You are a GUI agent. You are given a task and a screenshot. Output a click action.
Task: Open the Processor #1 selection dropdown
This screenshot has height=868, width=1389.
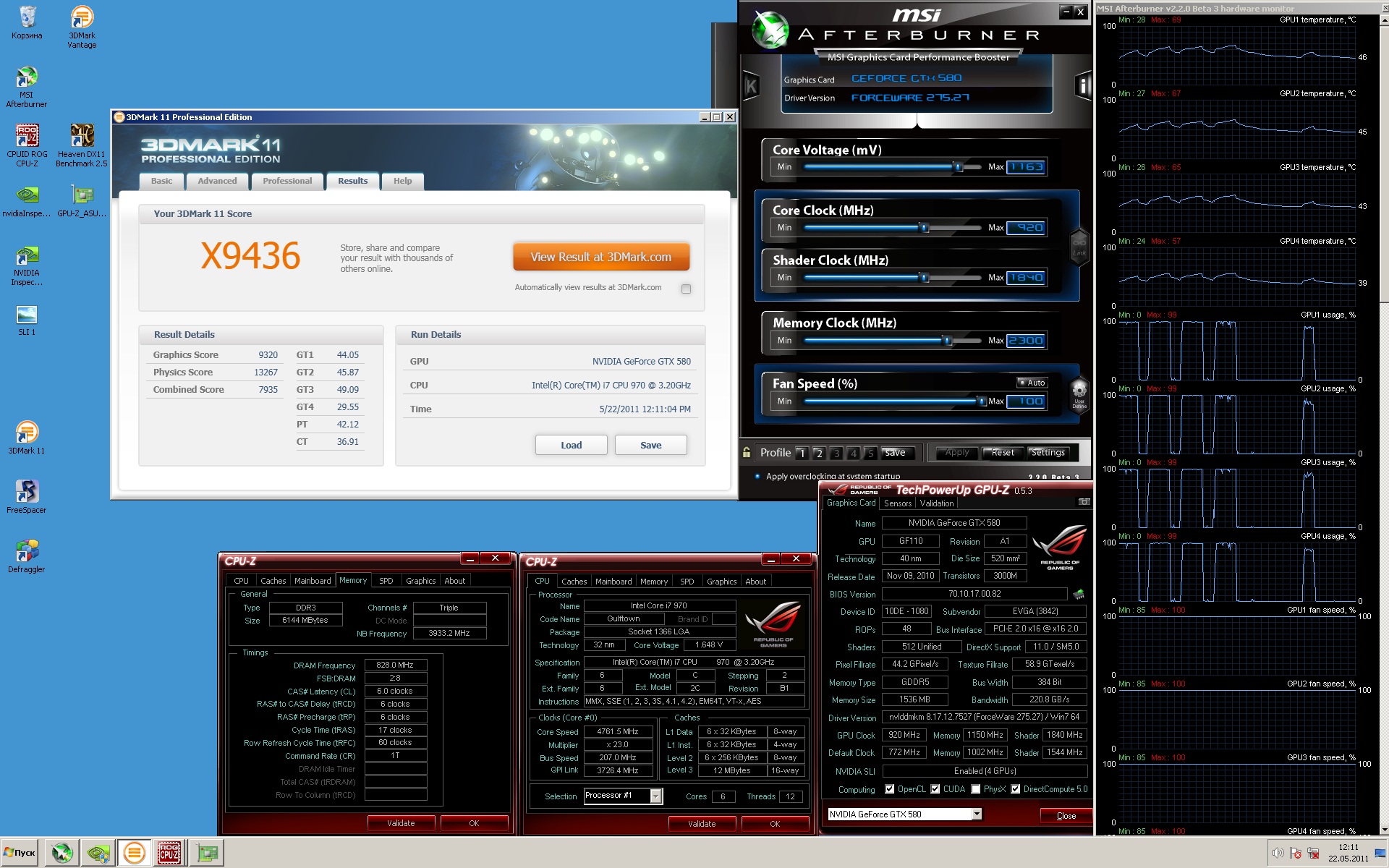point(656,796)
